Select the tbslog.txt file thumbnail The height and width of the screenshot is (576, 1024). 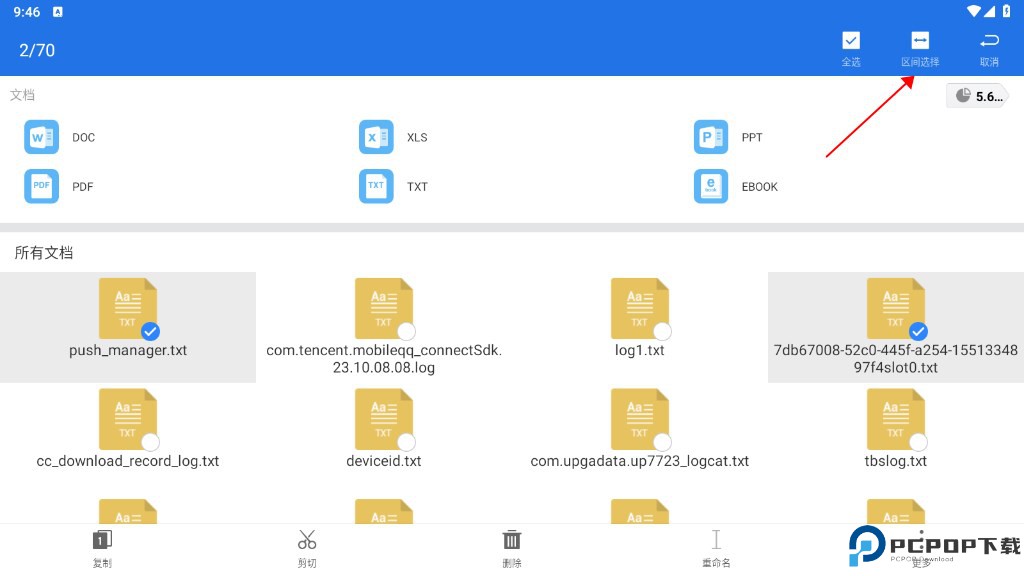[895, 418]
